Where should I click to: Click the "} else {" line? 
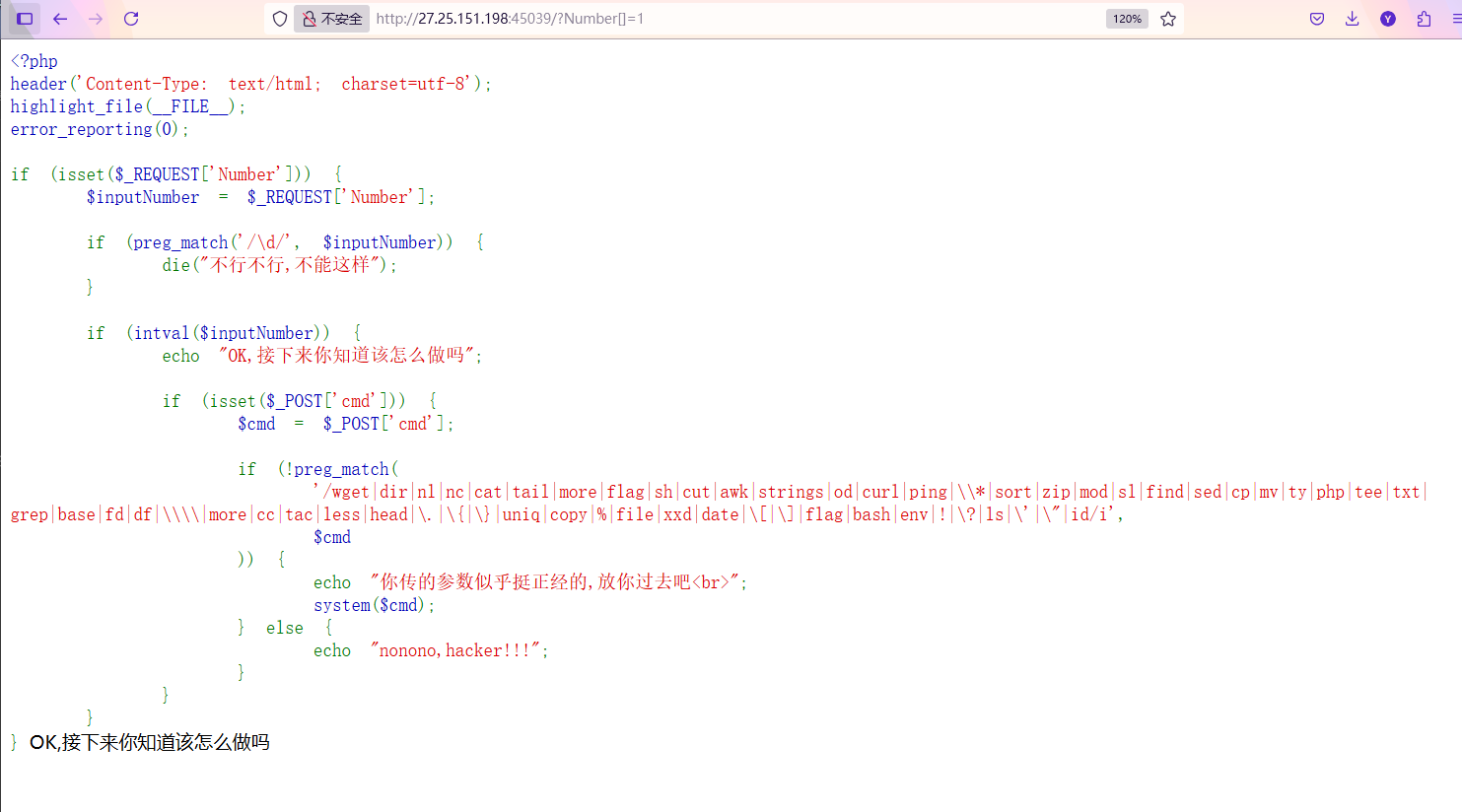[x=285, y=628]
